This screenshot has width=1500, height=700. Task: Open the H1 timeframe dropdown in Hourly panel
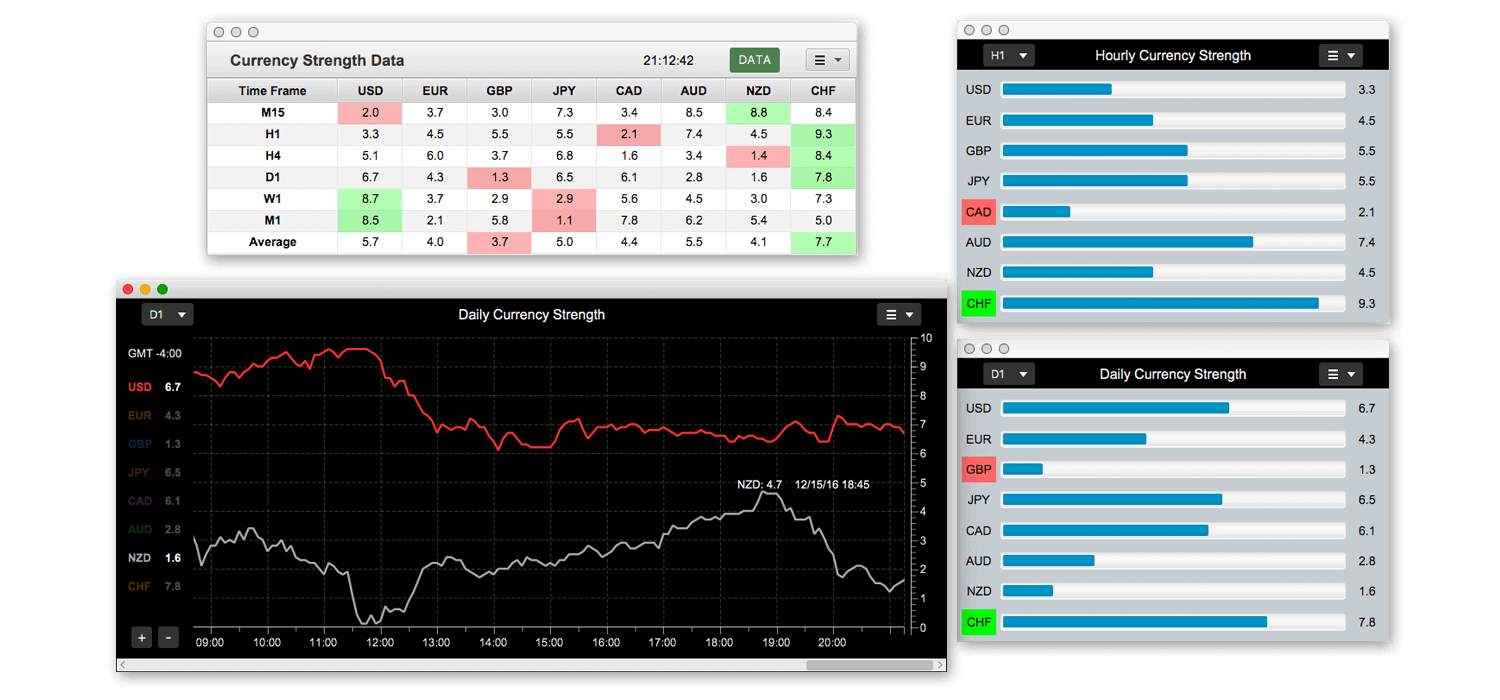click(x=1008, y=55)
